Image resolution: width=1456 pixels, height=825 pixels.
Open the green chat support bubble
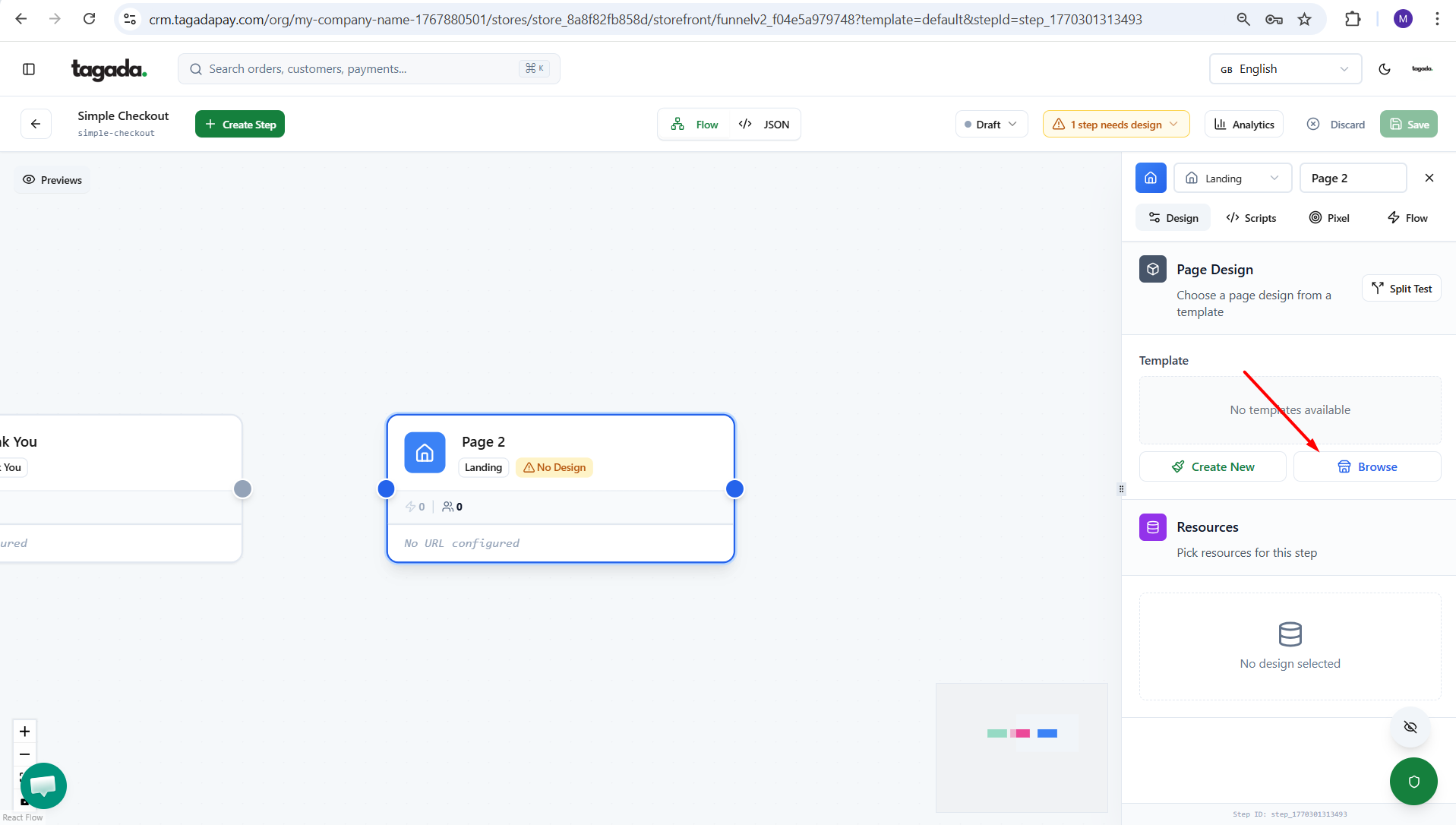43,785
